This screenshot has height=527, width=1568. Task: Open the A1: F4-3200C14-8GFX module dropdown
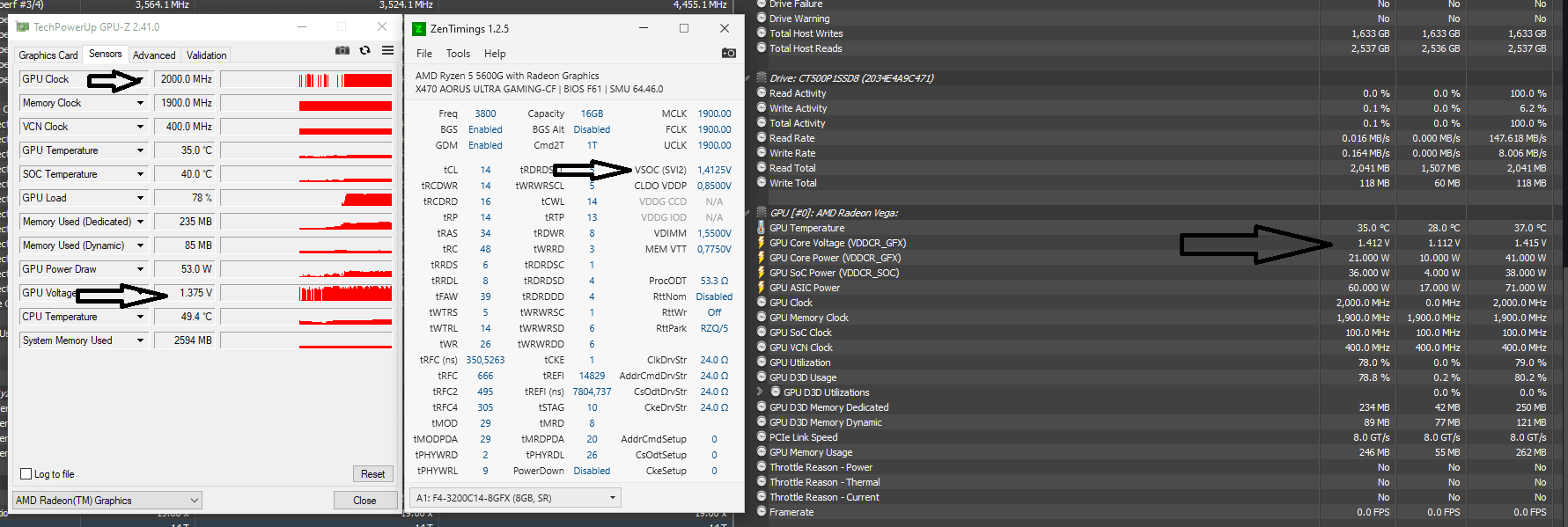click(x=516, y=498)
